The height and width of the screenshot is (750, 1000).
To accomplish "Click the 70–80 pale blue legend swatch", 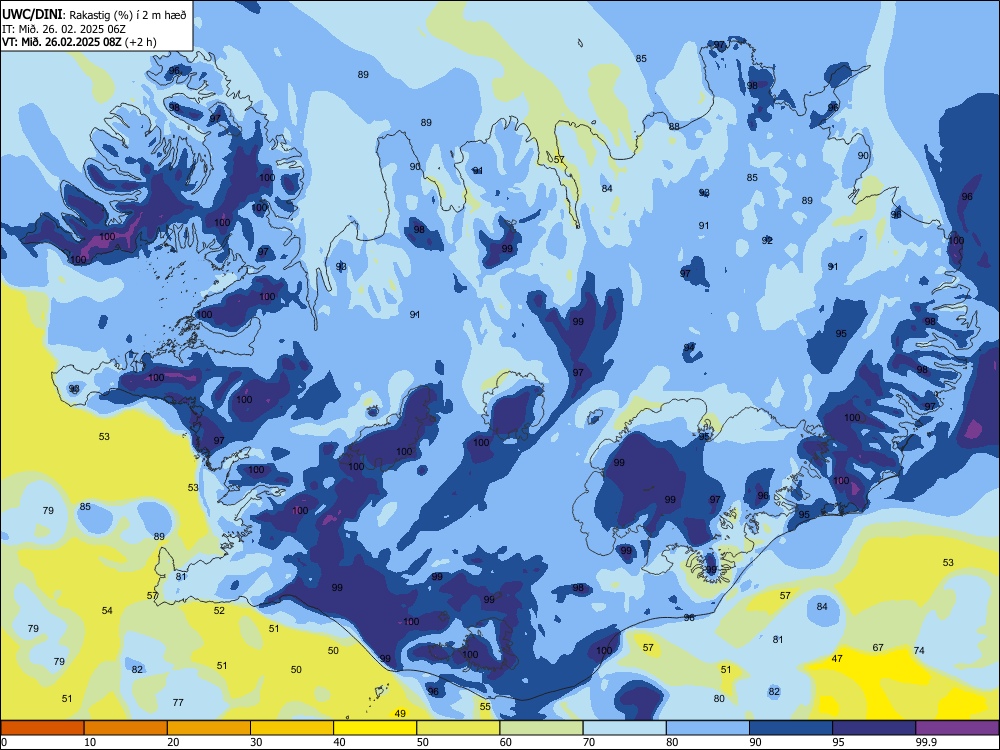I will 624,728.
